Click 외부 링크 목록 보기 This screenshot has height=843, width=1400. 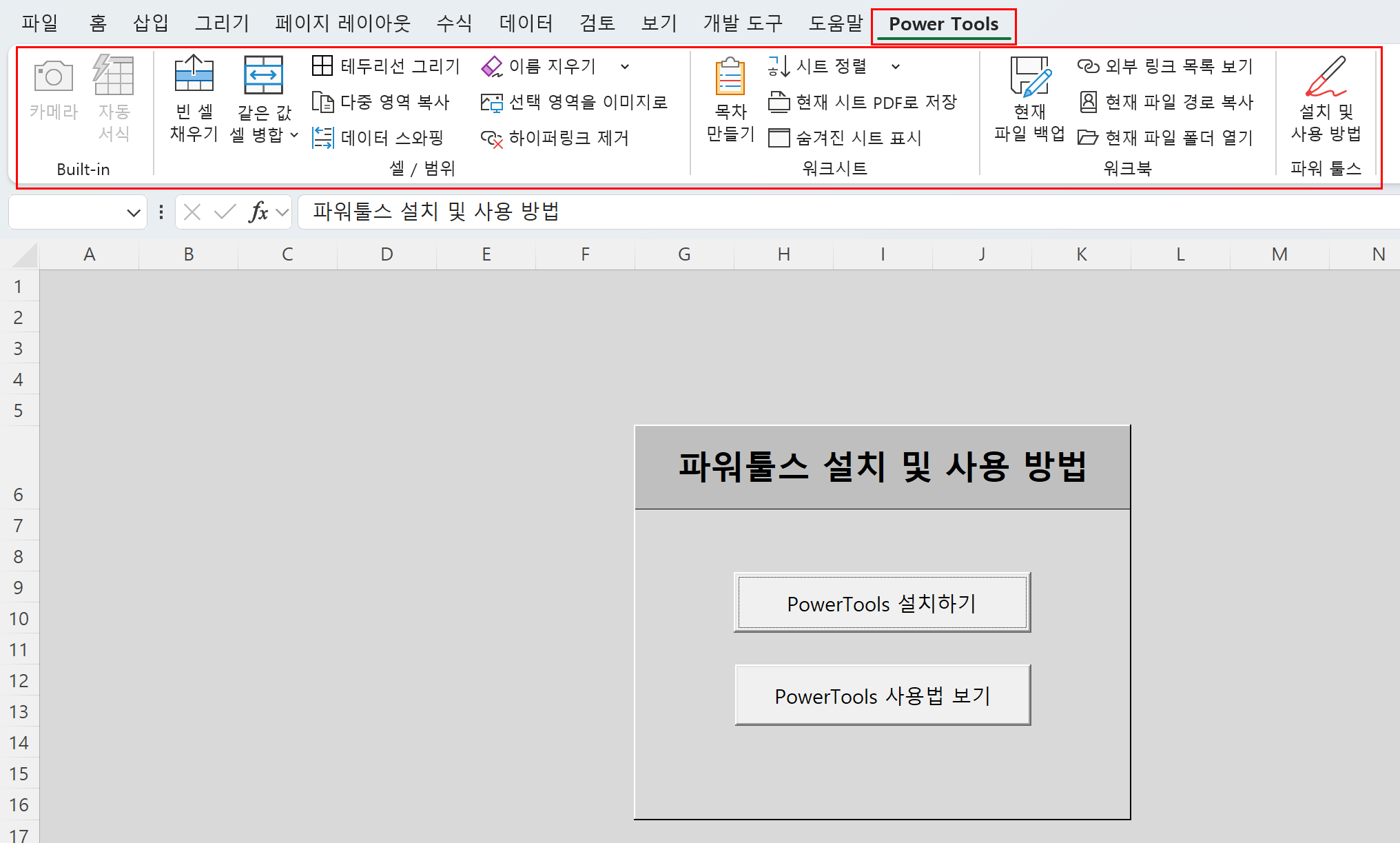(1165, 66)
